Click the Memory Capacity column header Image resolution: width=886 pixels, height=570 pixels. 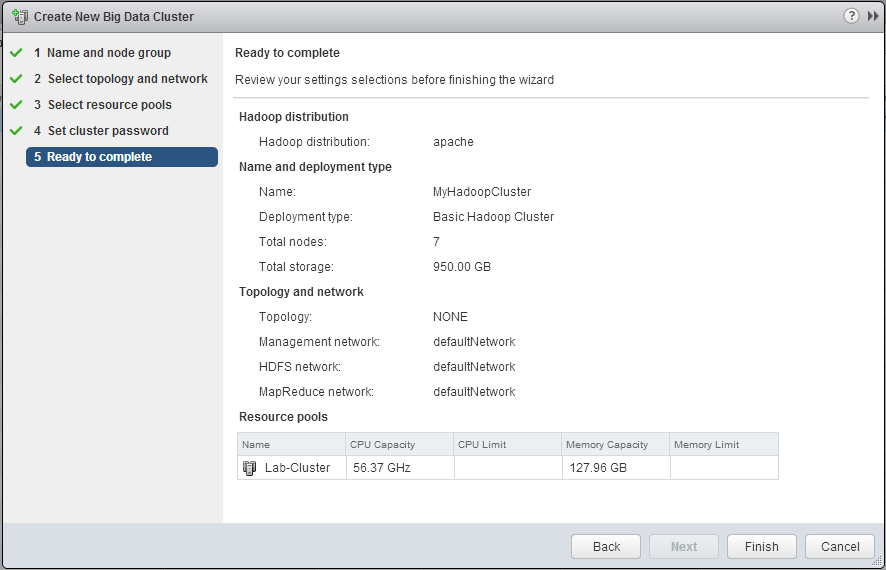click(615, 444)
